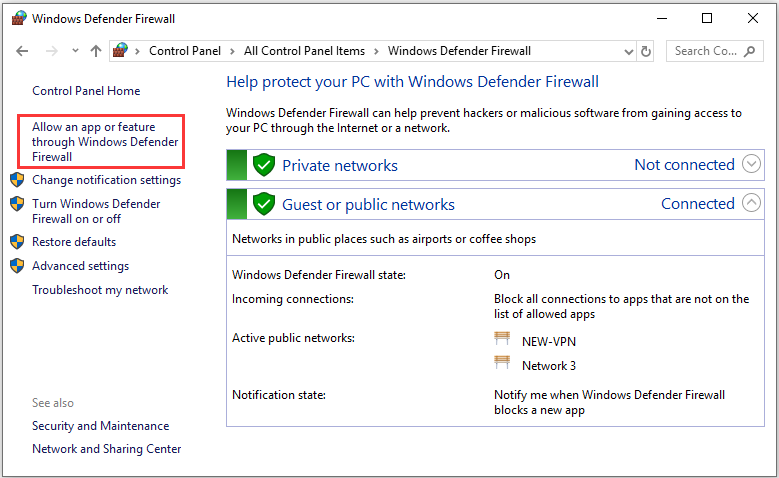Screen dimensions: 779x478
Task: Open Security and Maintenance link
Action: click(100, 426)
